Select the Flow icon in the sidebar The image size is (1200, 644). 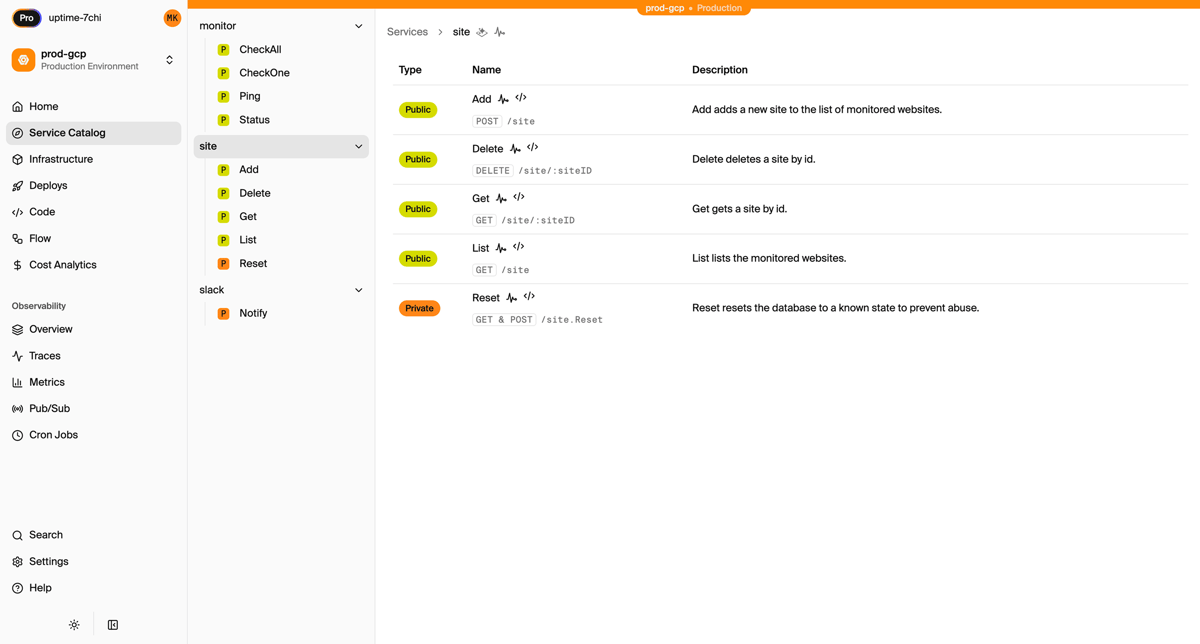[17, 238]
